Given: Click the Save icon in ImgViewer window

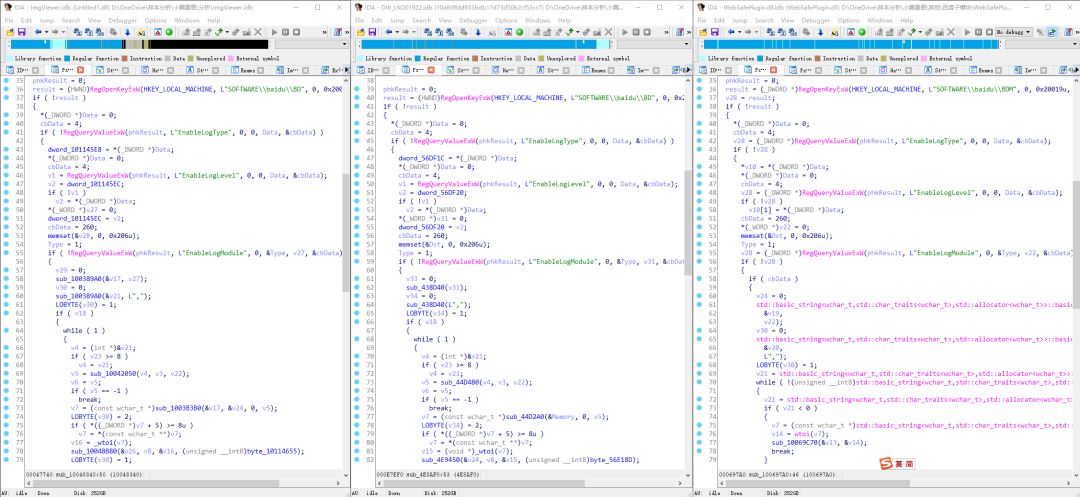Looking at the screenshot, I should [x=22, y=32].
